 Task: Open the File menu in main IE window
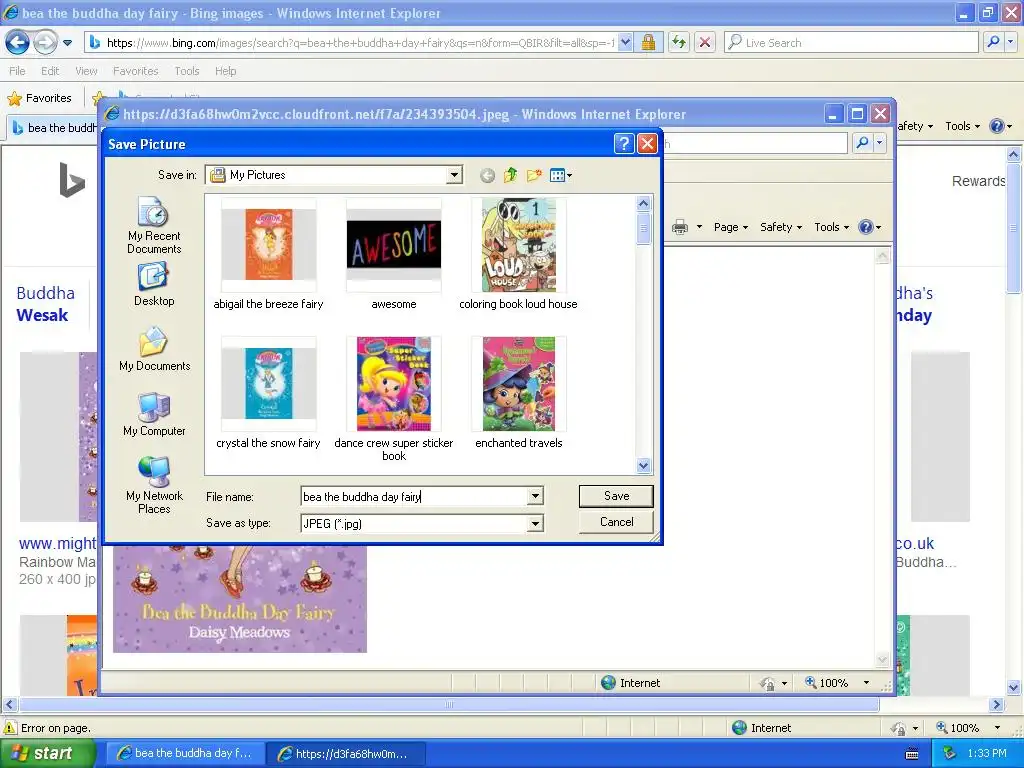click(x=17, y=71)
